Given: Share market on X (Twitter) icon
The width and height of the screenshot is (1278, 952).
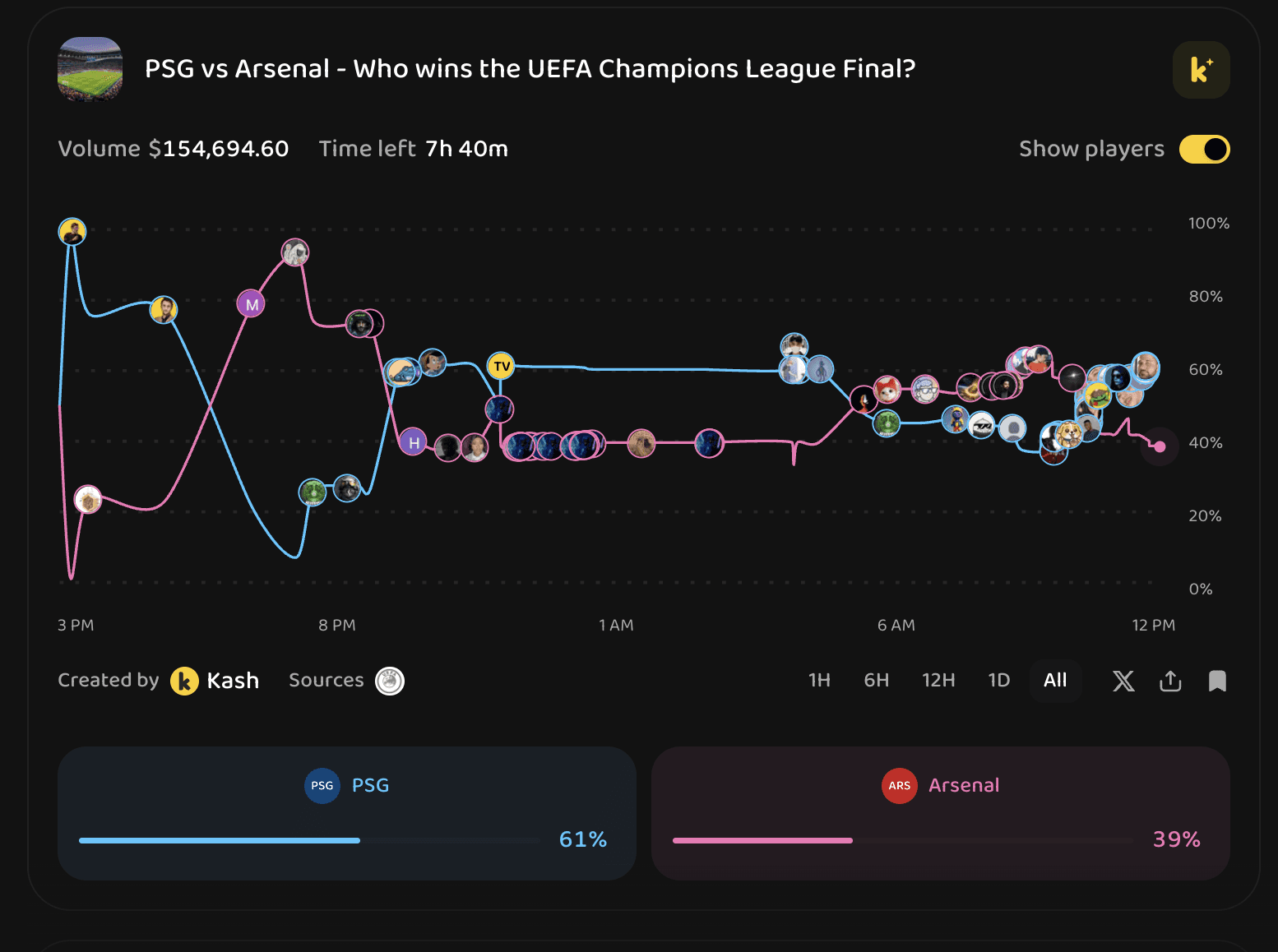Looking at the screenshot, I should pos(1123,681).
